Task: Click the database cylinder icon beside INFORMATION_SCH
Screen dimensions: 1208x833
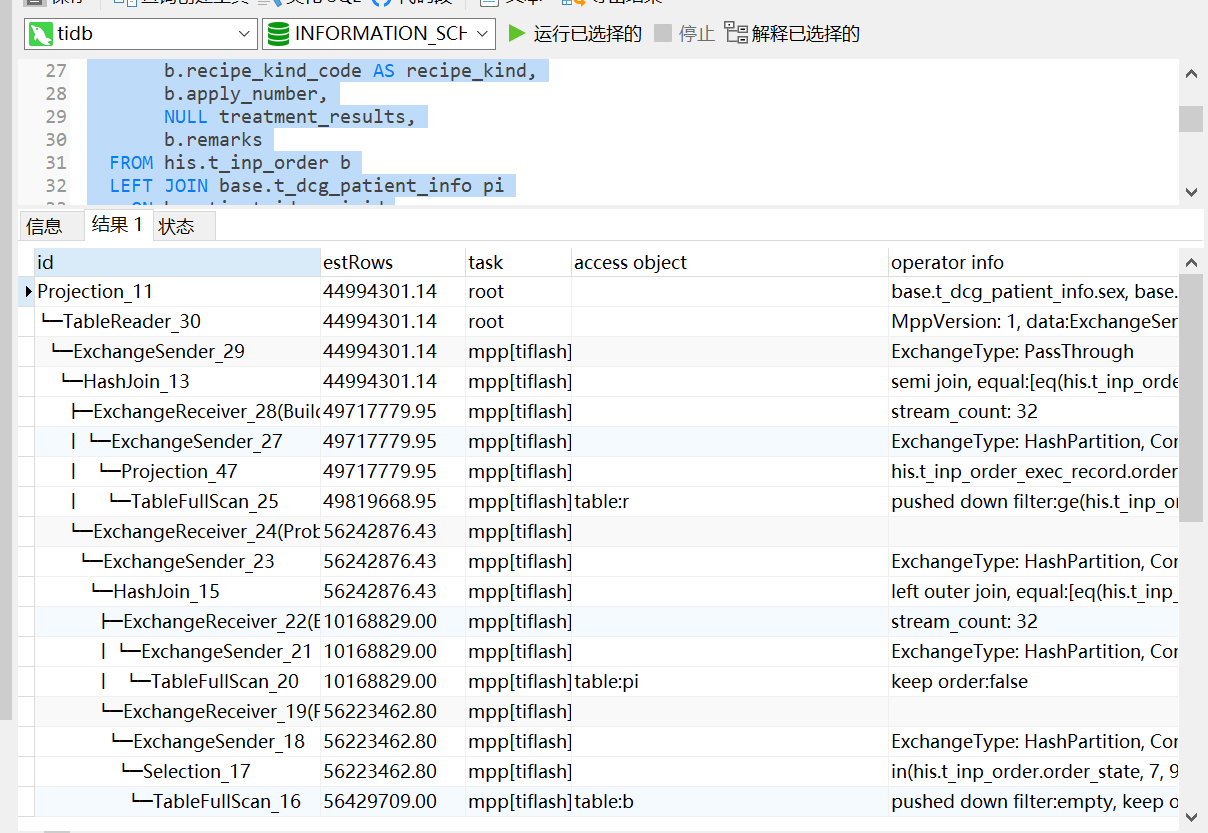Action: click(277, 33)
